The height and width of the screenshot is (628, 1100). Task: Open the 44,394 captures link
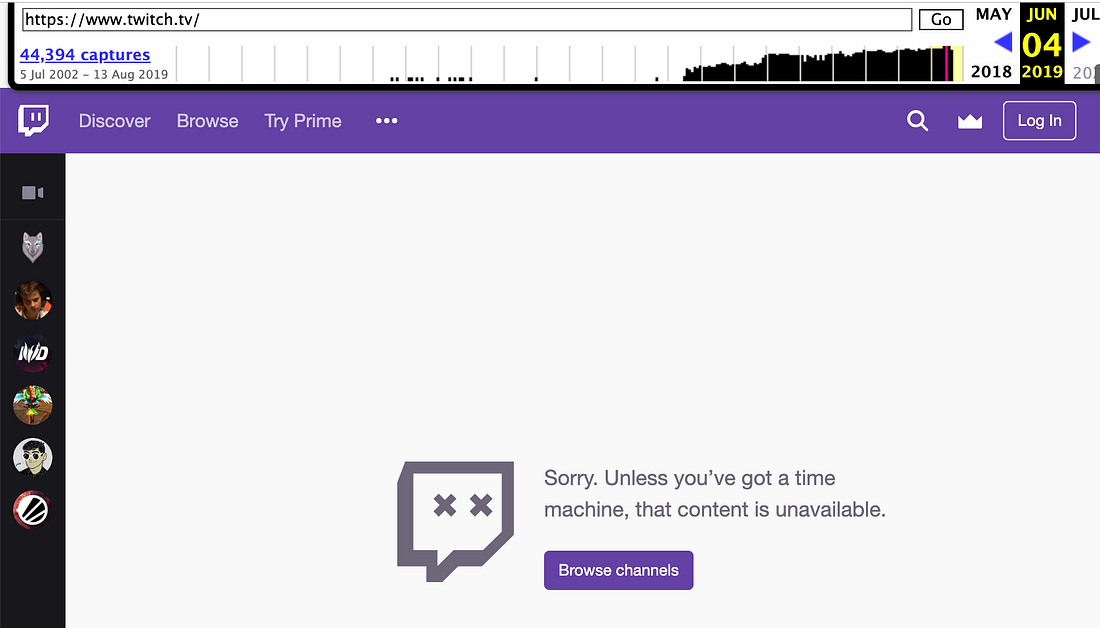point(85,55)
